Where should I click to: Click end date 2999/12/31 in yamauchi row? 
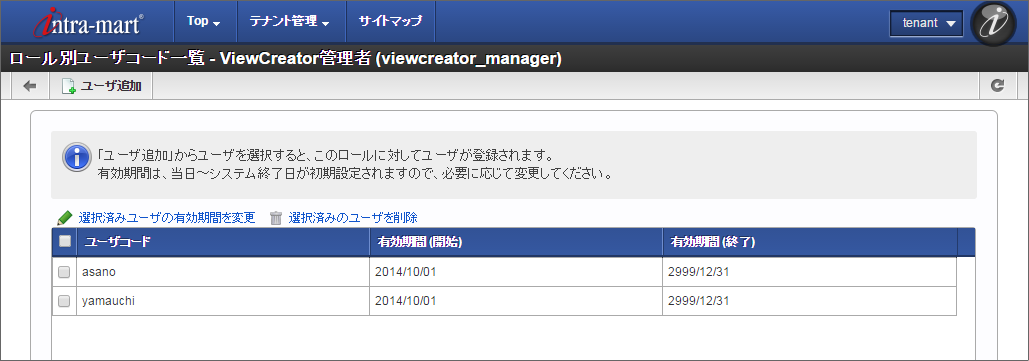pos(699,301)
